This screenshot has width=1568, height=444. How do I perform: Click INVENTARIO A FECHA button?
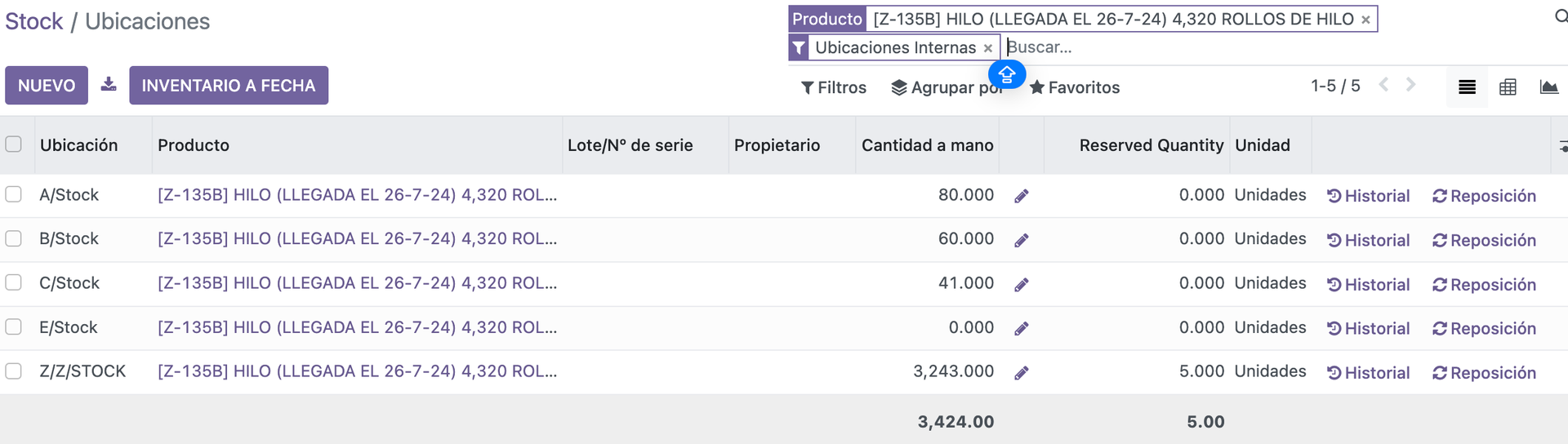click(229, 86)
